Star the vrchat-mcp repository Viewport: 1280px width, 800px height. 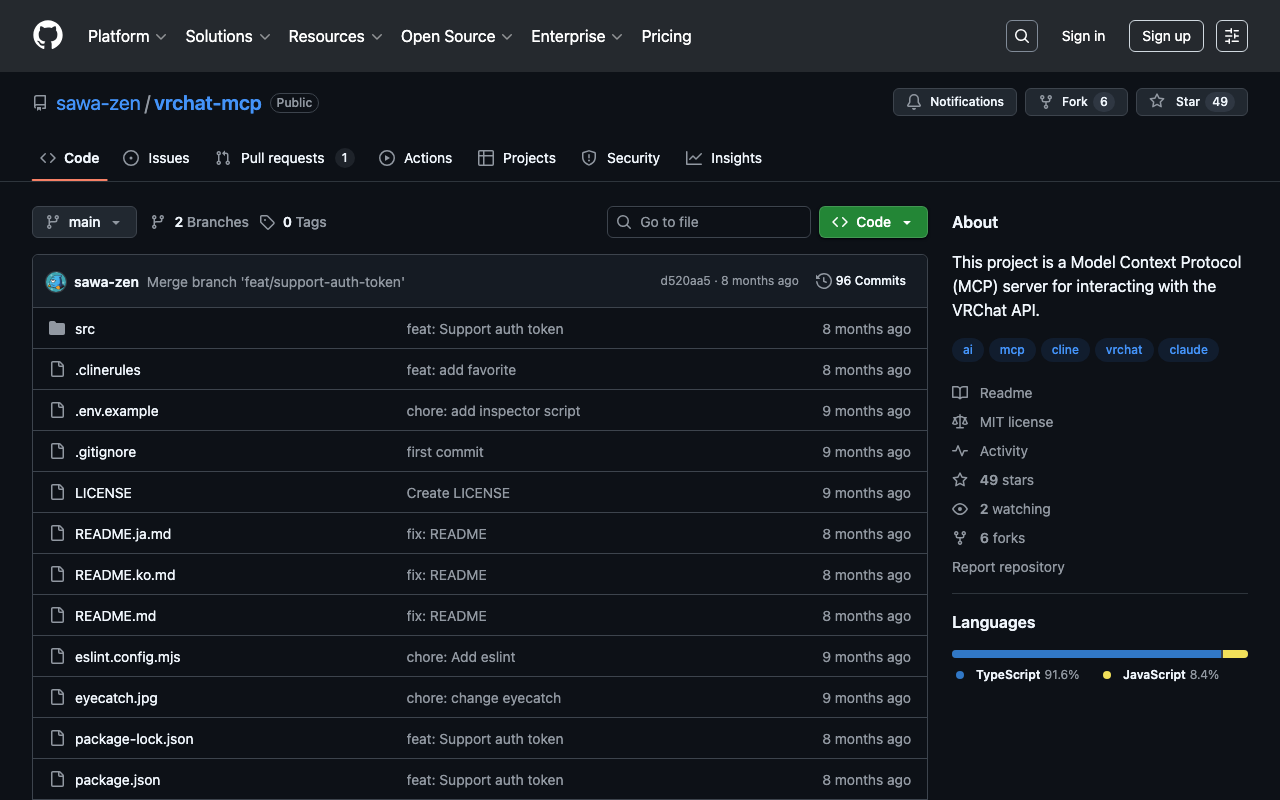tap(1176, 102)
